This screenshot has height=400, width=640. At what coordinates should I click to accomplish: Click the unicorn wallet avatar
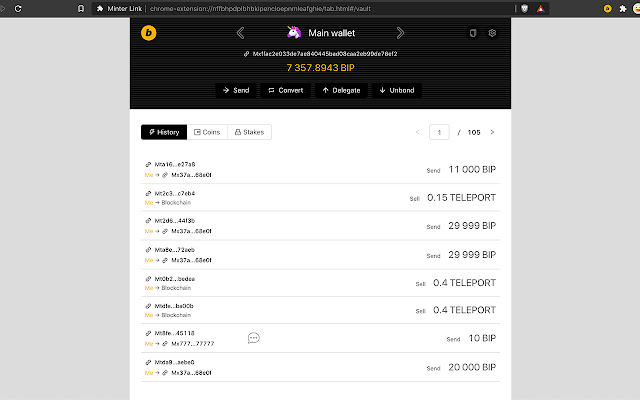click(x=294, y=32)
